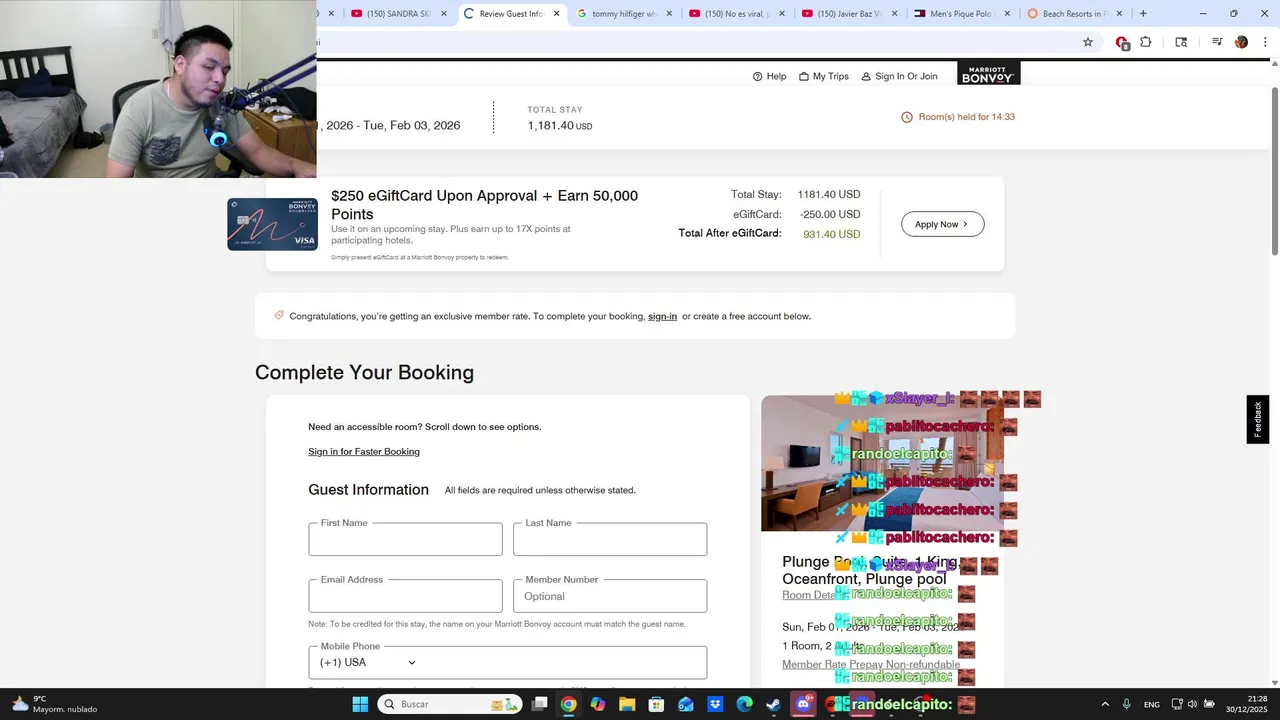Open the ENG language switcher
The image size is (1280, 720).
pyautogui.click(x=1152, y=704)
